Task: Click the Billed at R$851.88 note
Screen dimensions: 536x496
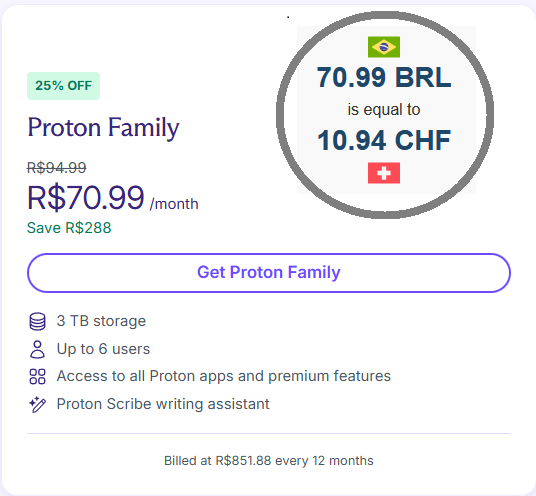Action: click(269, 461)
